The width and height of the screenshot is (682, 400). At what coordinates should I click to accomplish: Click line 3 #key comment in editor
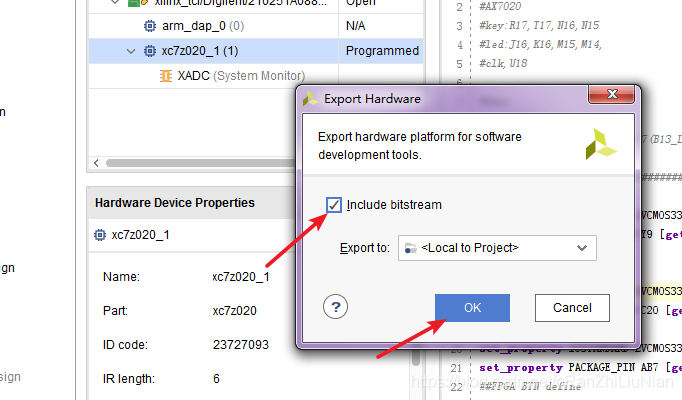[538, 26]
